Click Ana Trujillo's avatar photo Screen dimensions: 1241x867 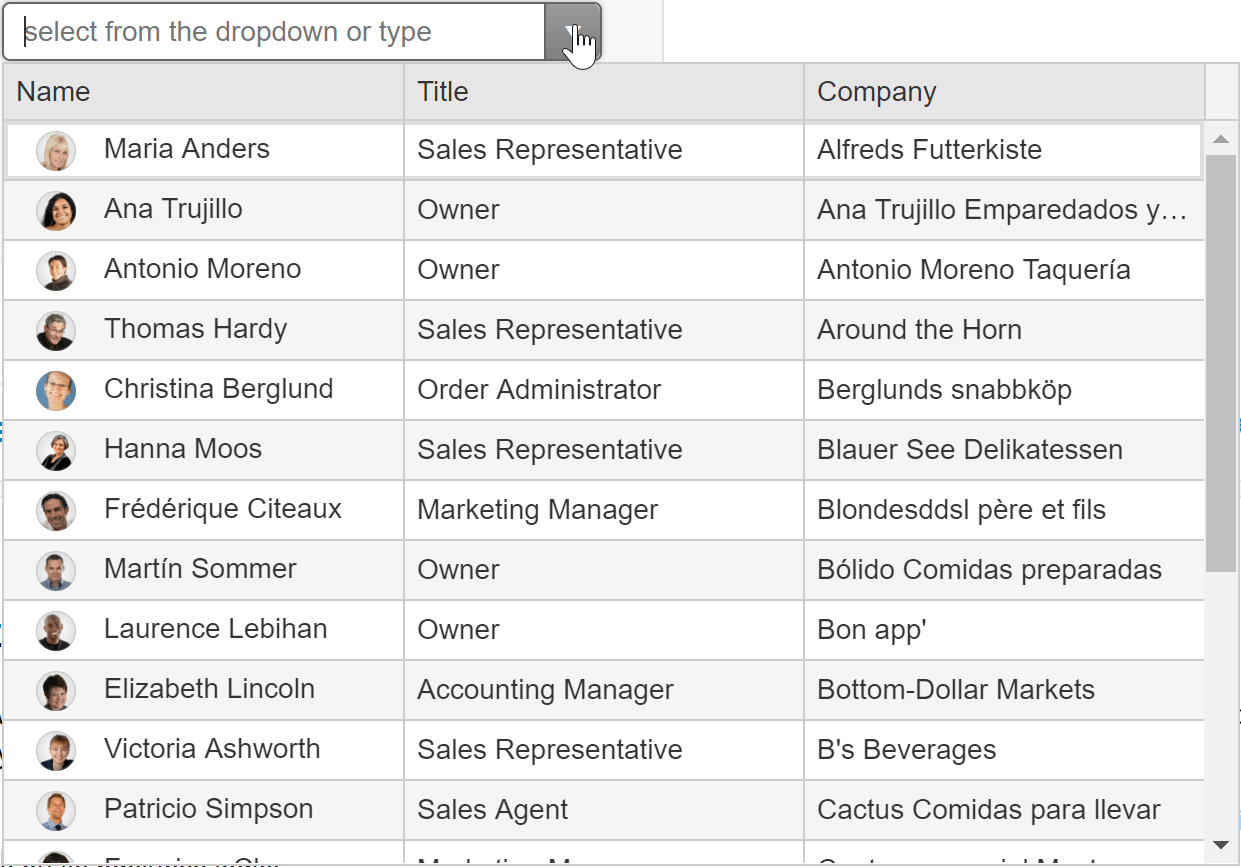pos(56,211)
